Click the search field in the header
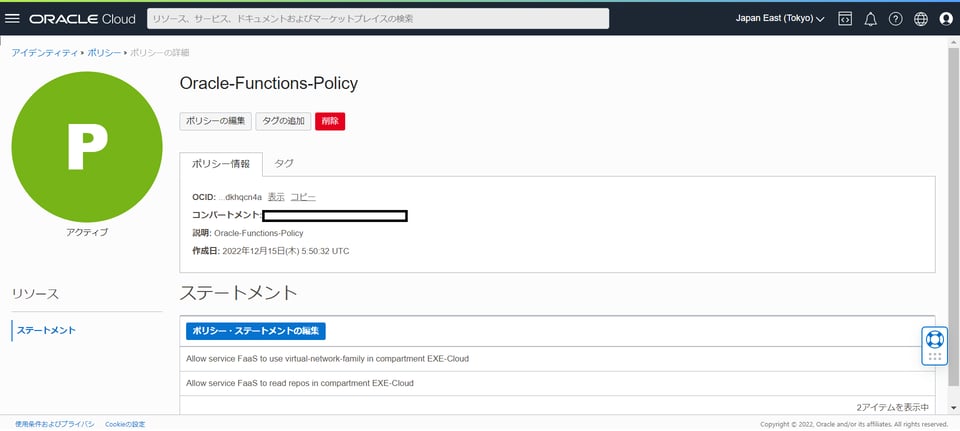Image resolution: width=960 pixels, height=431 pixels. (378, 18)
